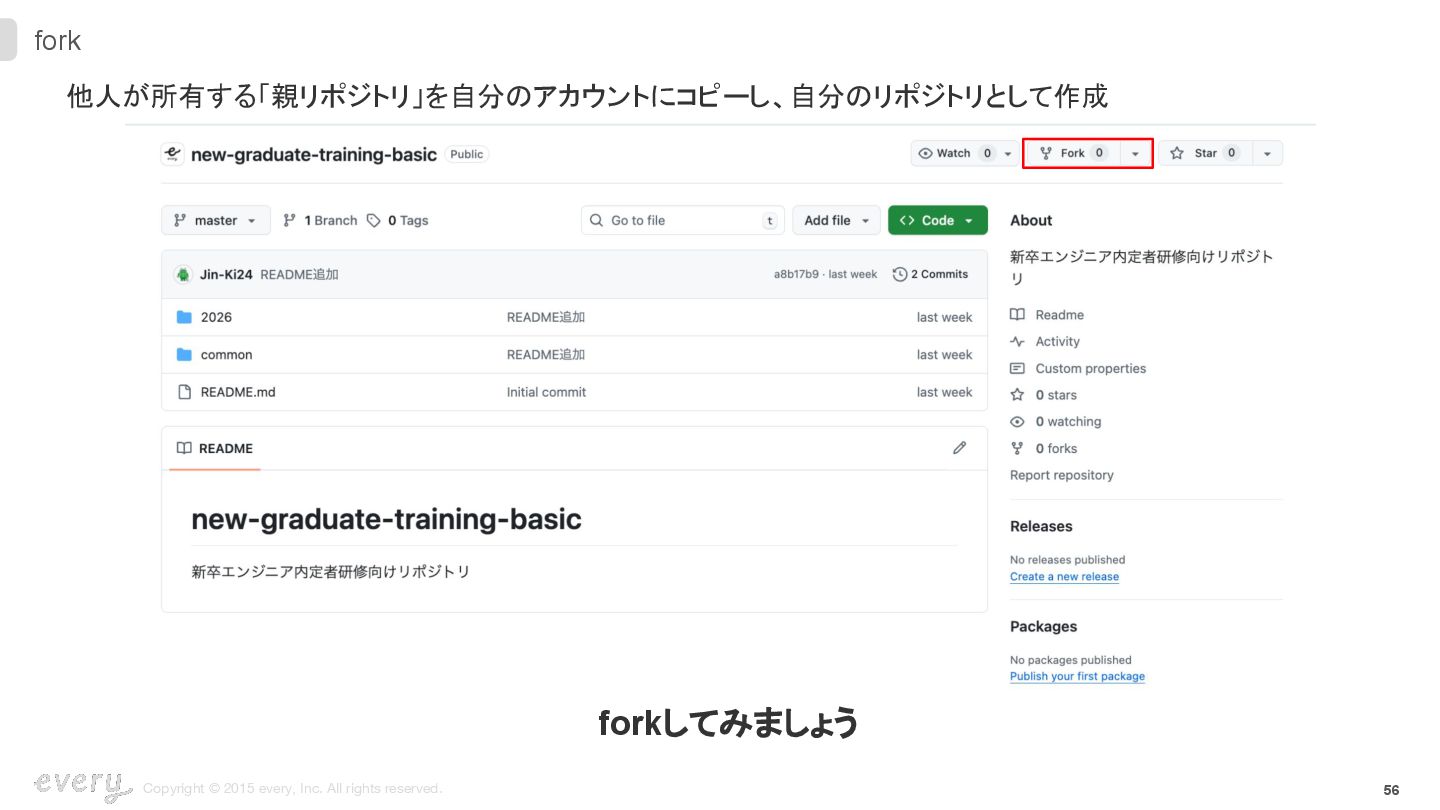View the 2 Commits history
The width and height of the screenshot is (1440, 810).
(930, 274)
